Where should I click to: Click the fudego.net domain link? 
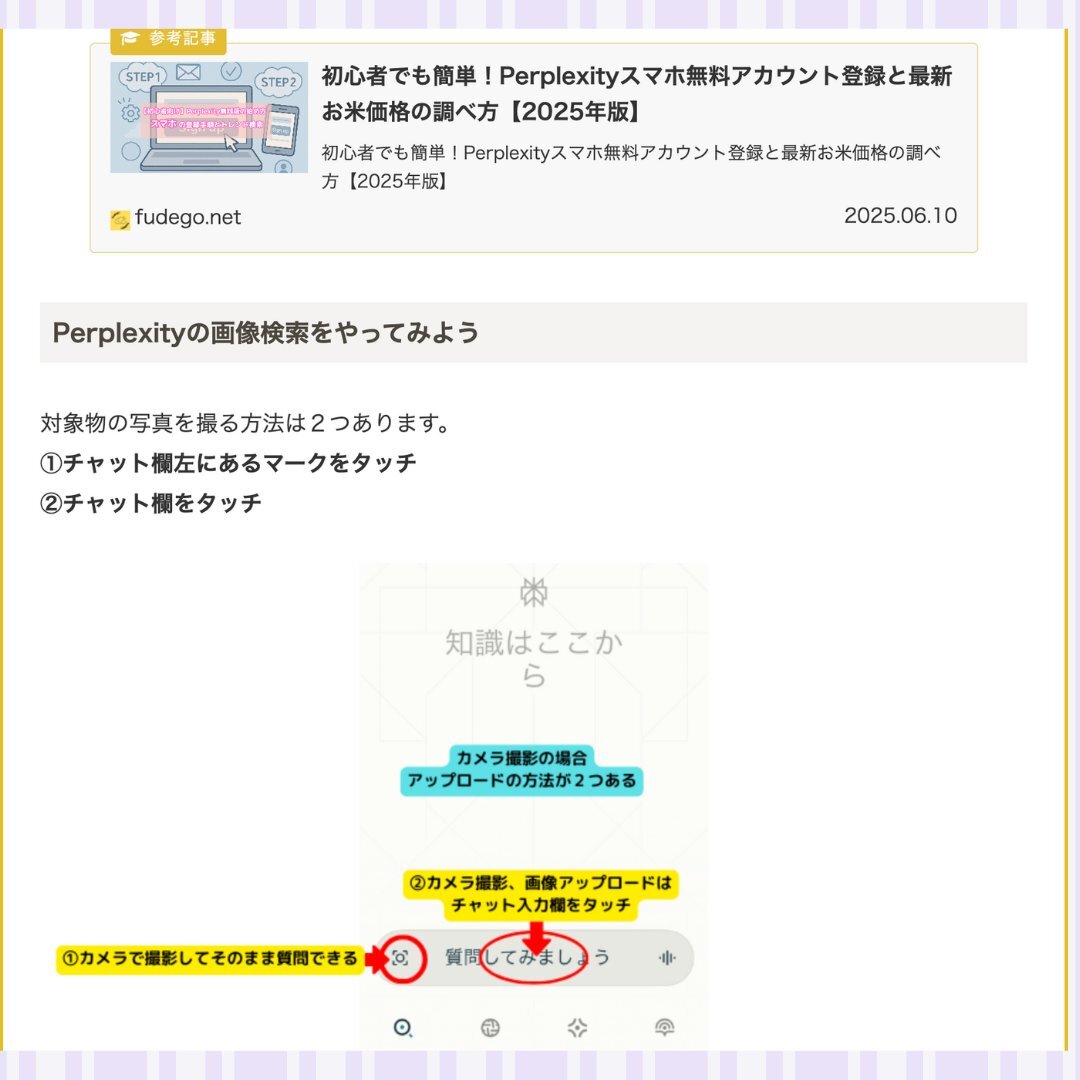pyautogui.click(x=188, y=217)
